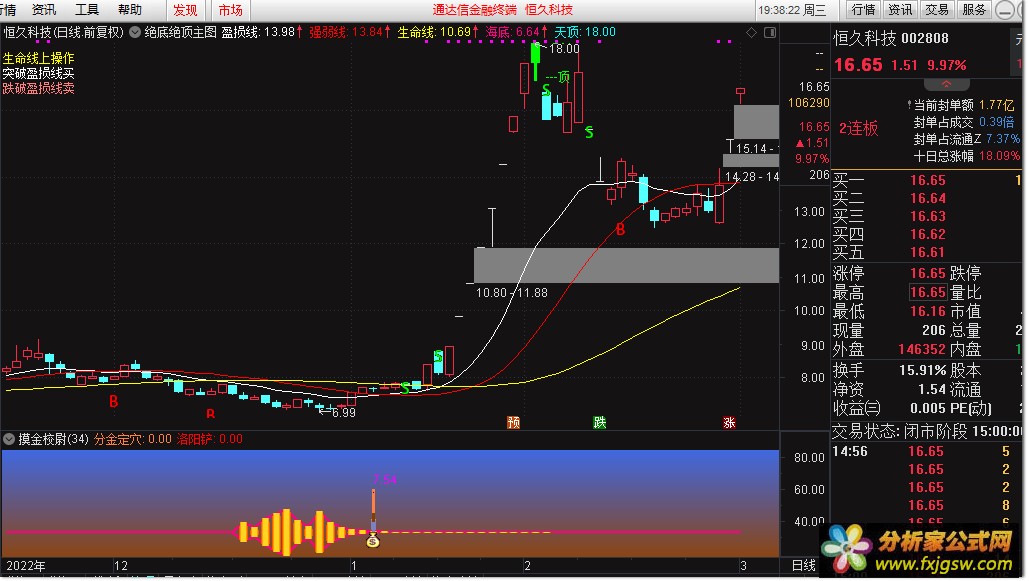Screen dimensions: 1029x581
Task: Click month 2 marker on the time axis
Action: tap(527, 565)
